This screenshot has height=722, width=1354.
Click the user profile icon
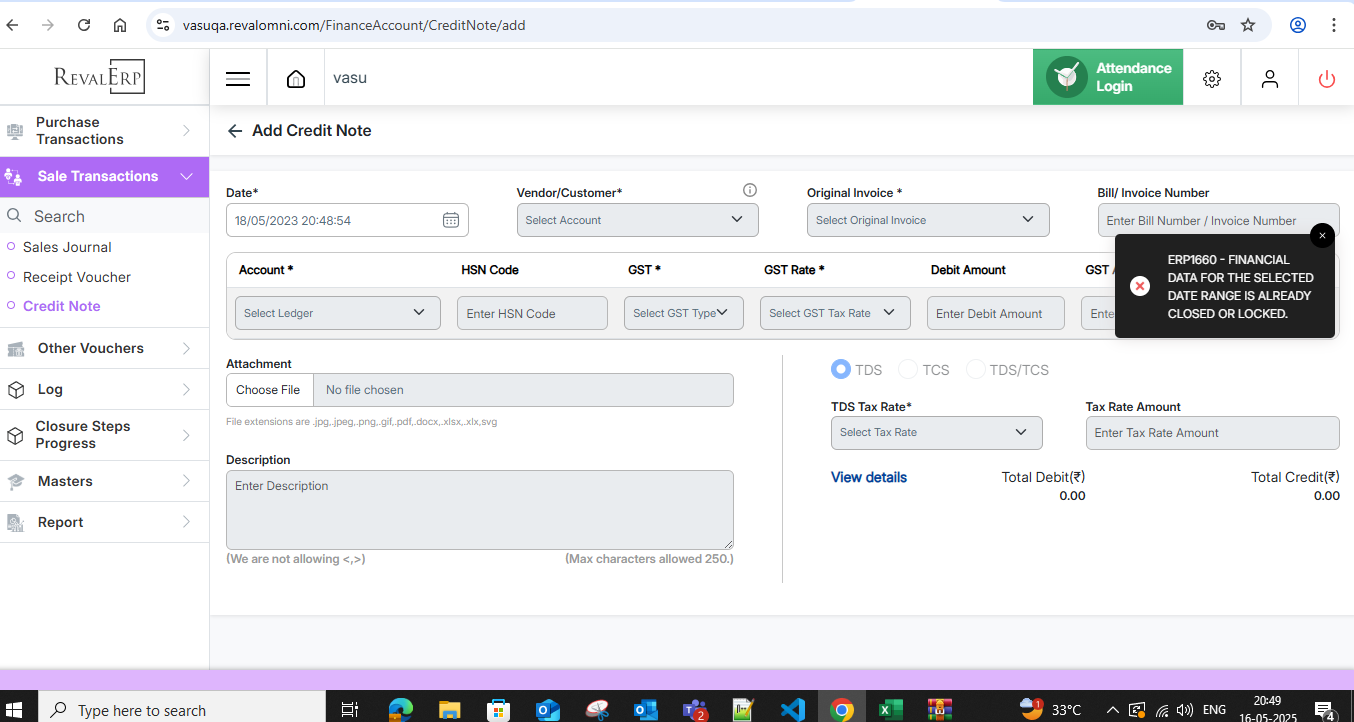coord(1270,79)
